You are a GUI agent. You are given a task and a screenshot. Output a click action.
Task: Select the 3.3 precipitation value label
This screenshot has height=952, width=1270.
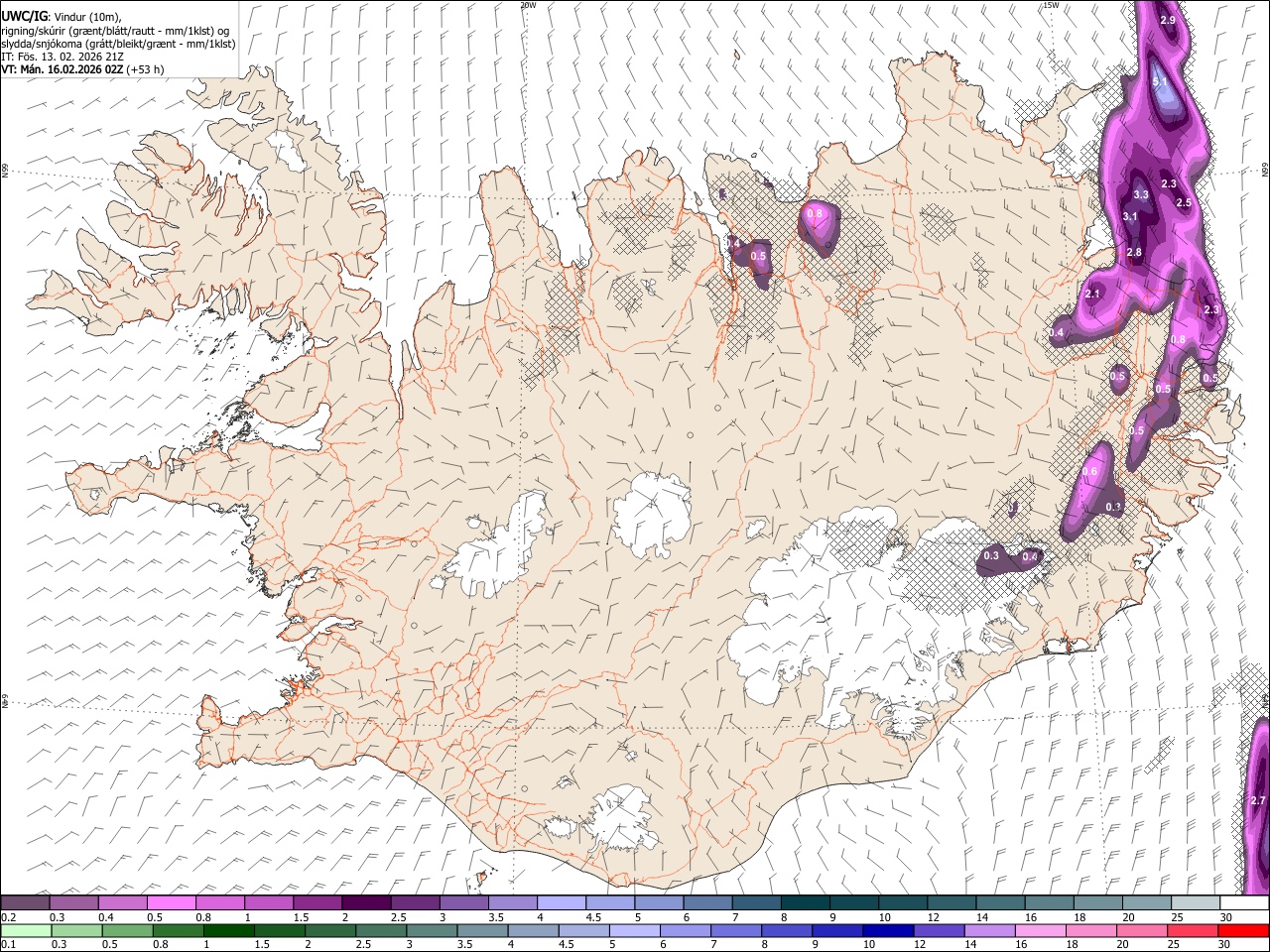coord(1141,195)
